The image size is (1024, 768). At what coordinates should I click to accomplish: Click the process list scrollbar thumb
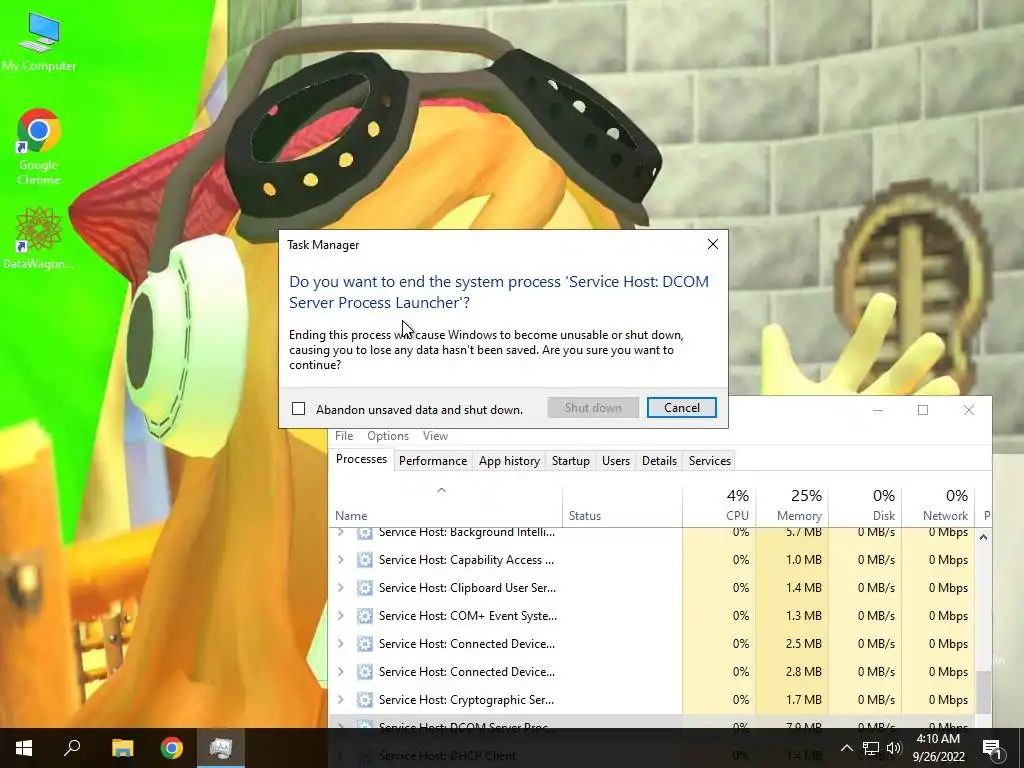point(984,692)
